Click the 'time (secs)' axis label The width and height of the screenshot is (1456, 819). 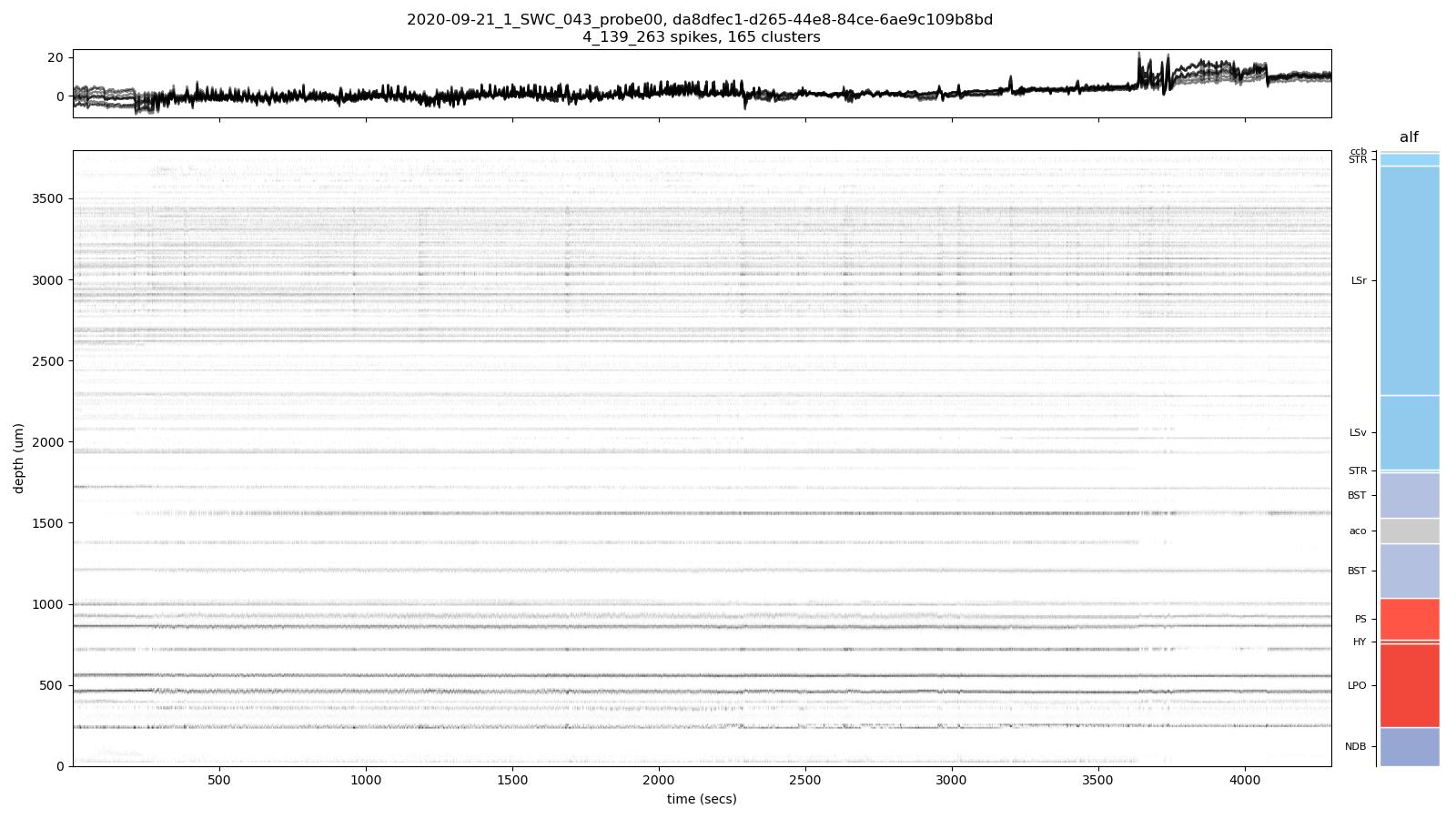pos(702,799)
